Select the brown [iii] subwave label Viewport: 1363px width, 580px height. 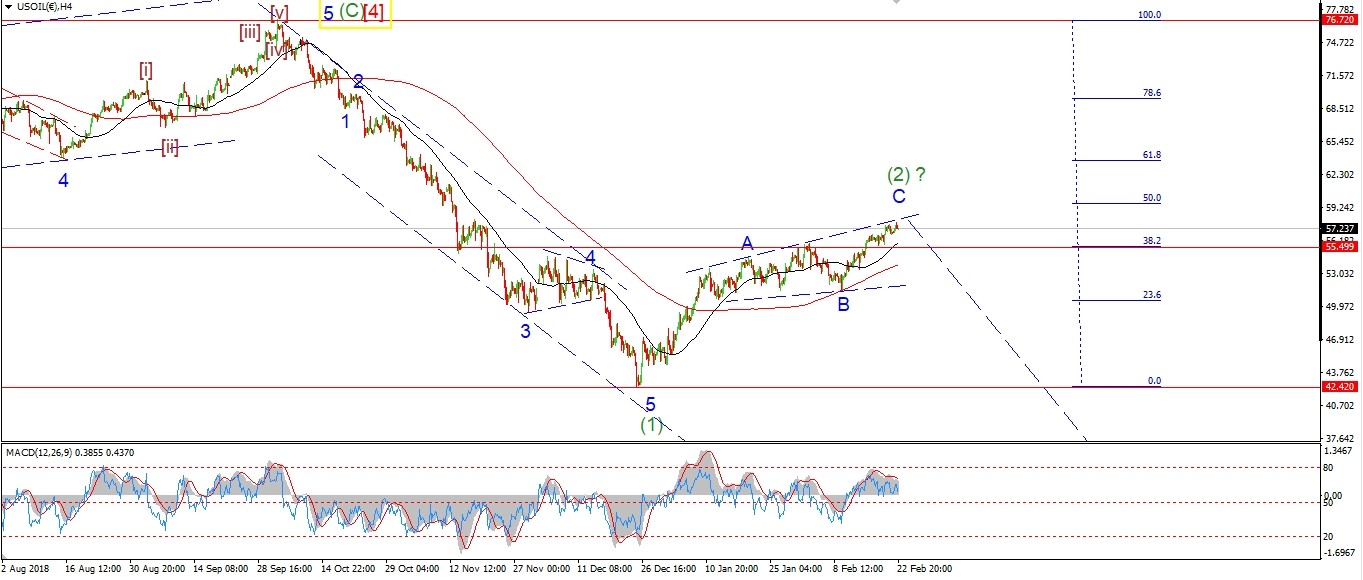250,32
